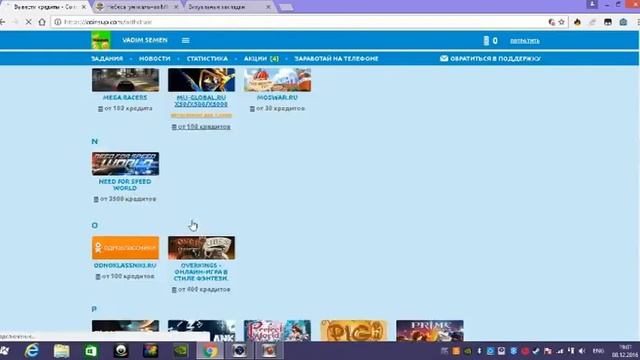The image size is (640, 360).
Task: Close the first browser tab
Action: click(83, 7)
